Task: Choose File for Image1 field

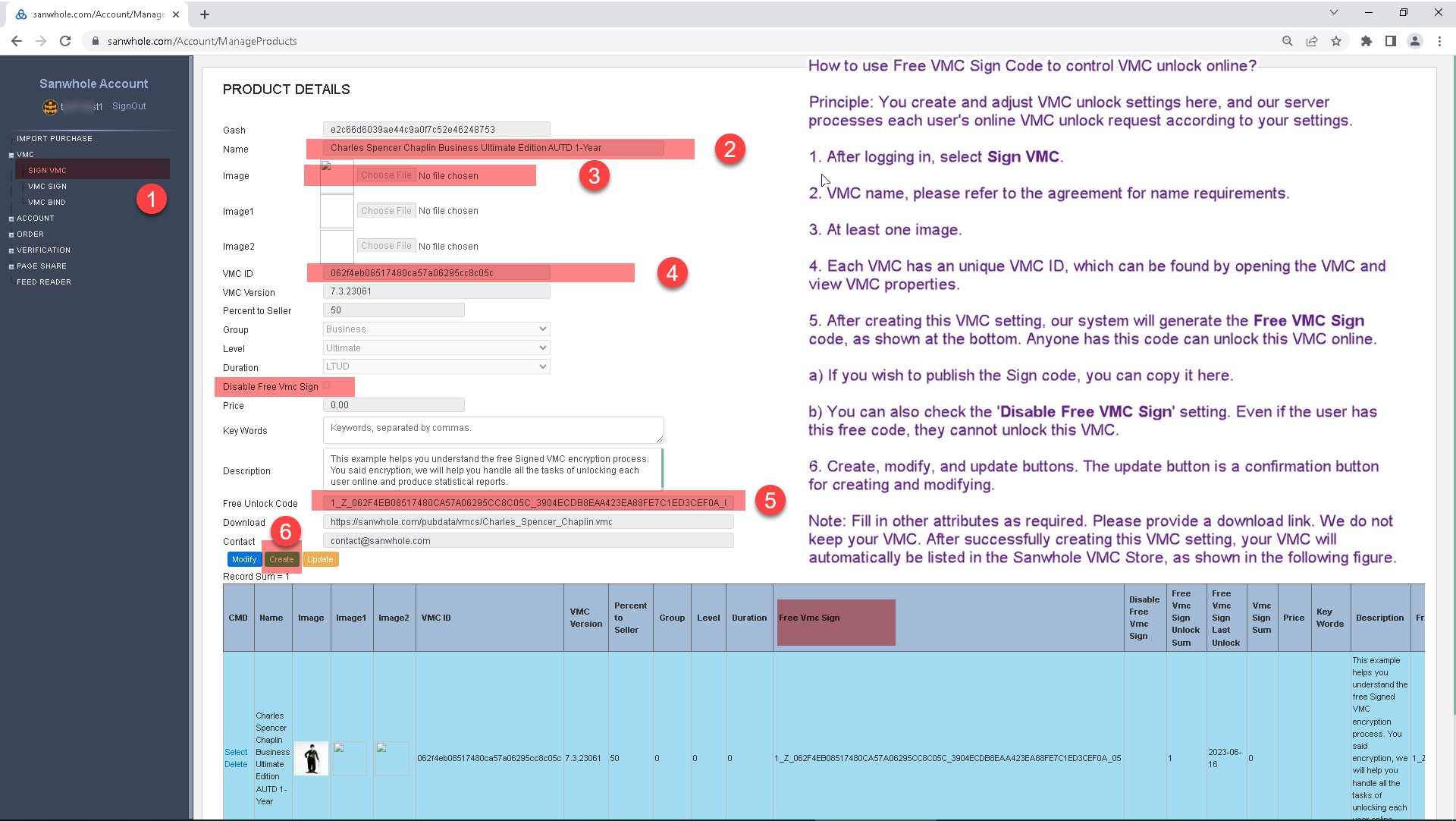Action: (x=386, y=211)
